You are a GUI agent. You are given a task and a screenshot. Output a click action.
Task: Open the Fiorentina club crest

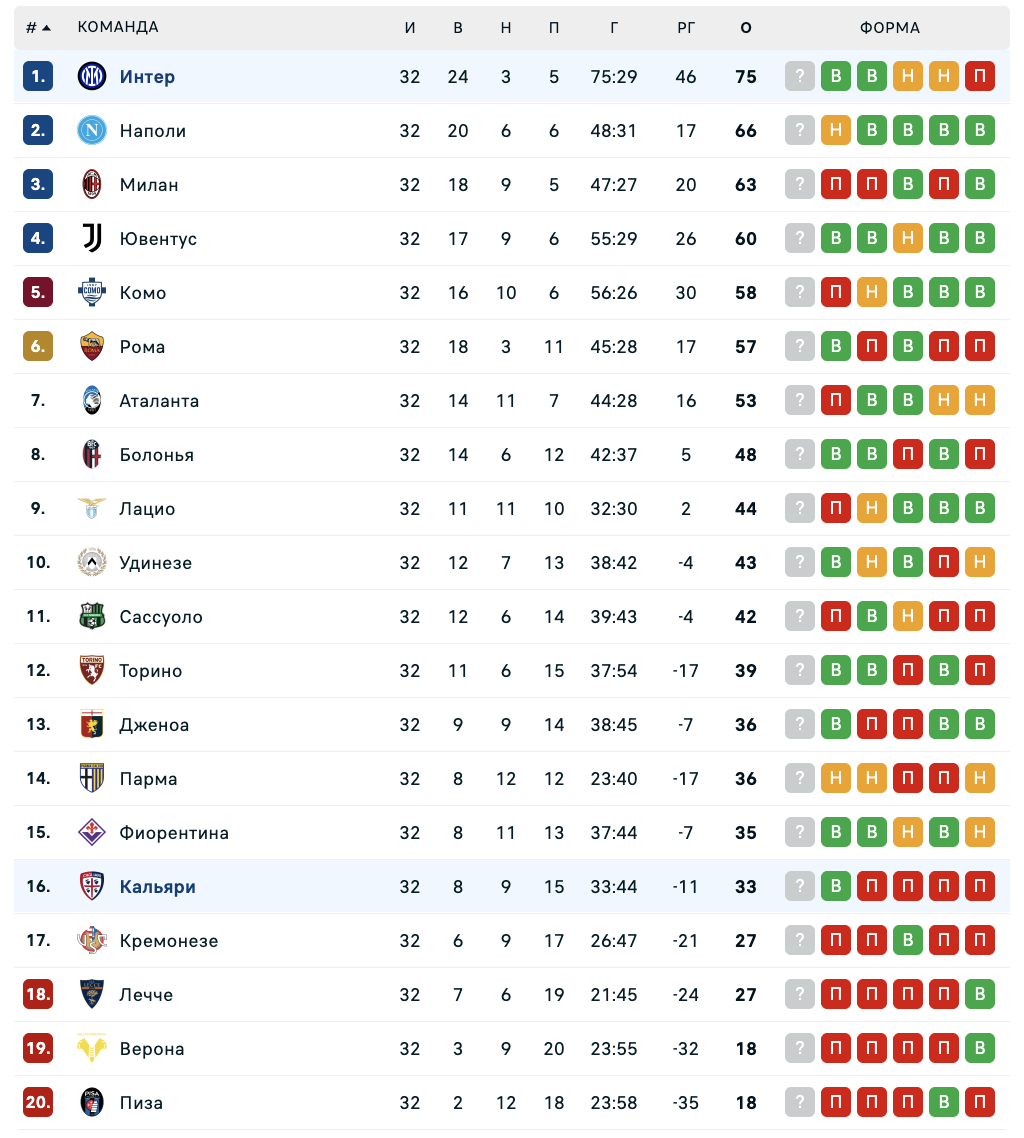pos(92,832)
